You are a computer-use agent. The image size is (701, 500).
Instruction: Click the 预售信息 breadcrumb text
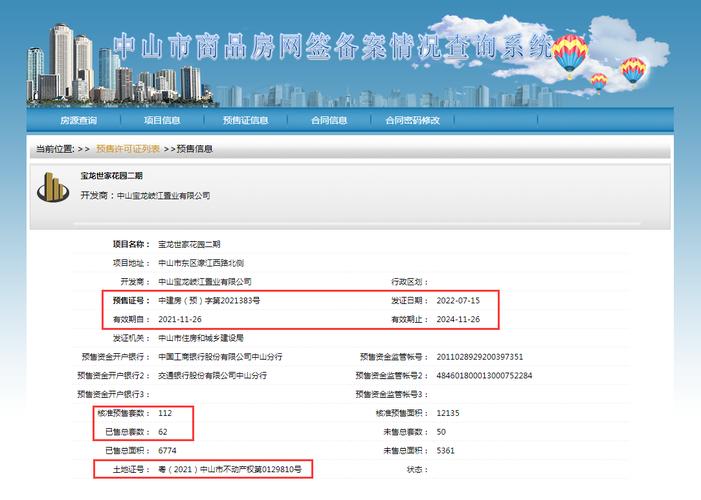[194, 149]
